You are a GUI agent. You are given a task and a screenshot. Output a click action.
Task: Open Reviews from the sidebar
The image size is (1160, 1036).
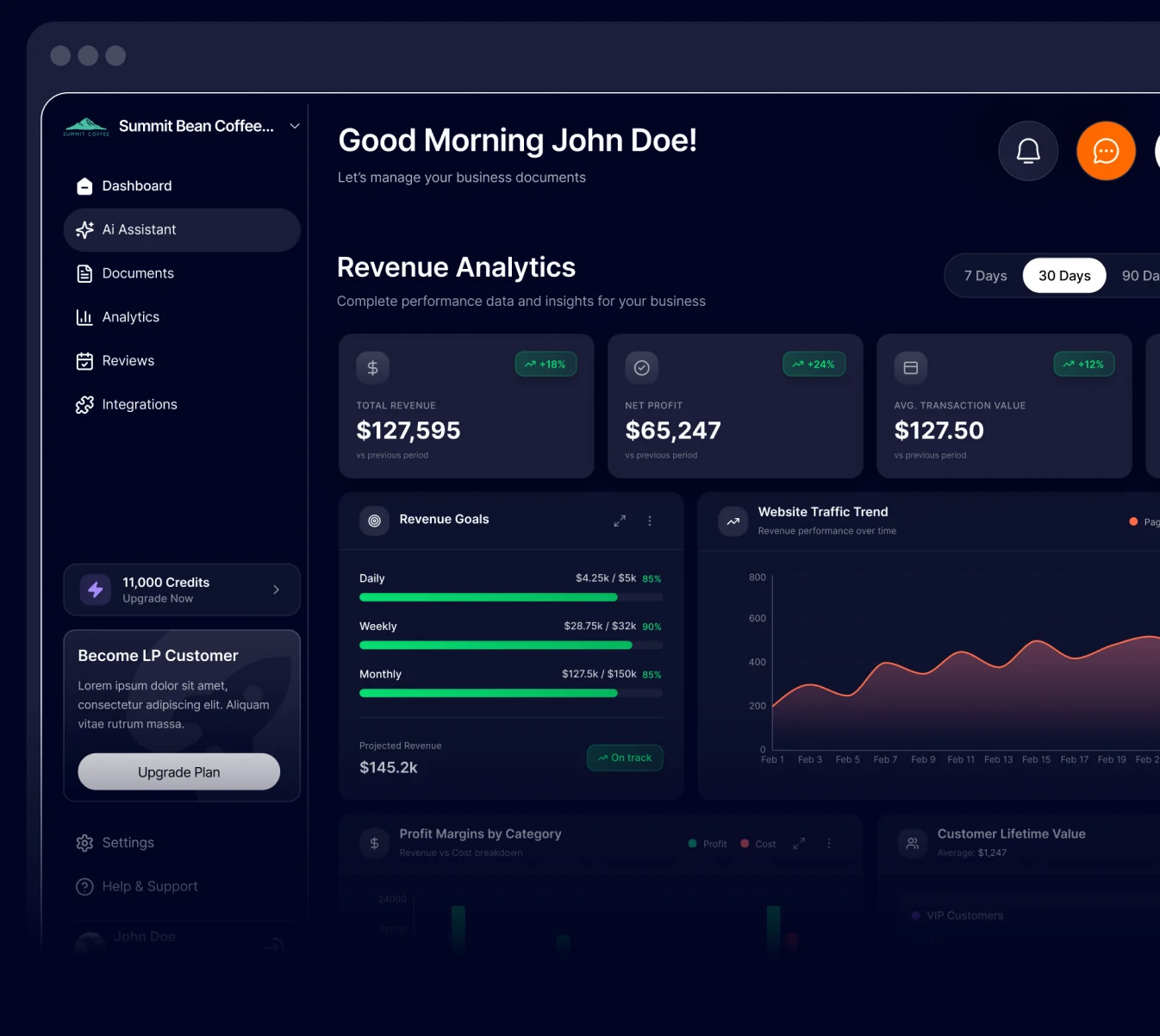(182, 361)
